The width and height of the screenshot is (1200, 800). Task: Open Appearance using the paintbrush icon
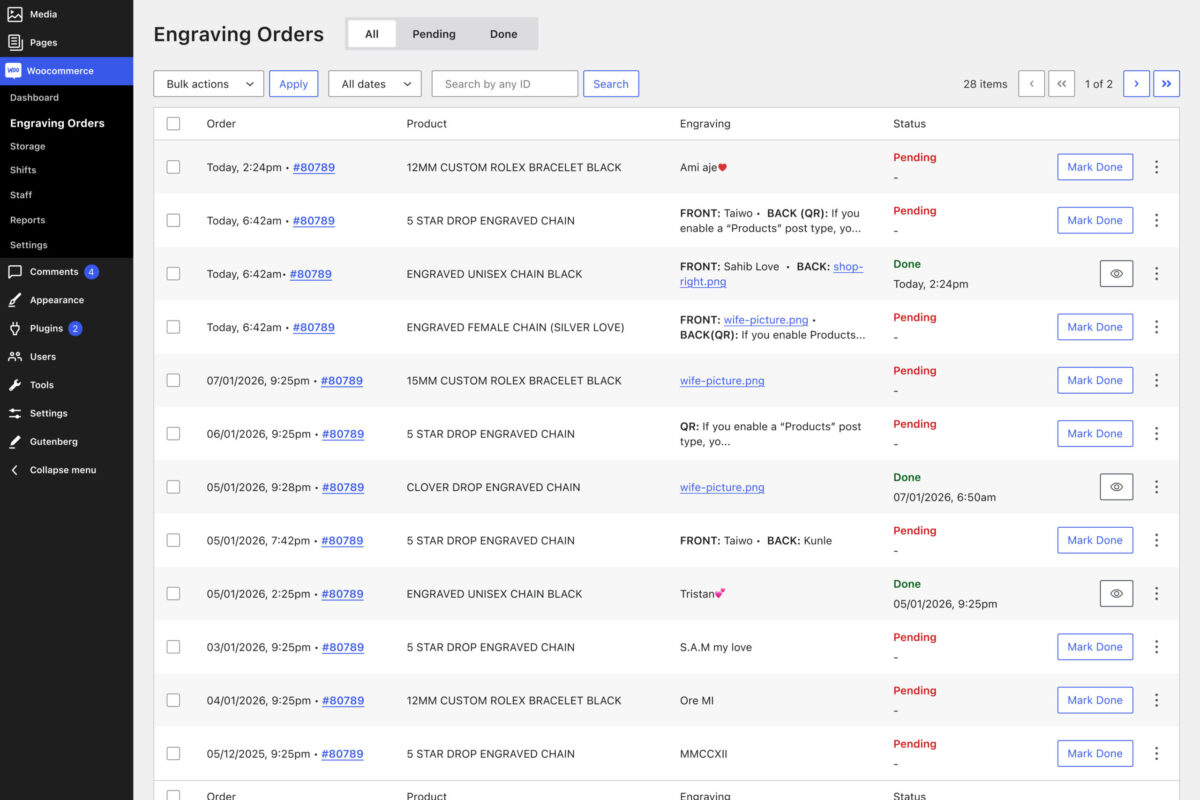[x=15, y=300]
